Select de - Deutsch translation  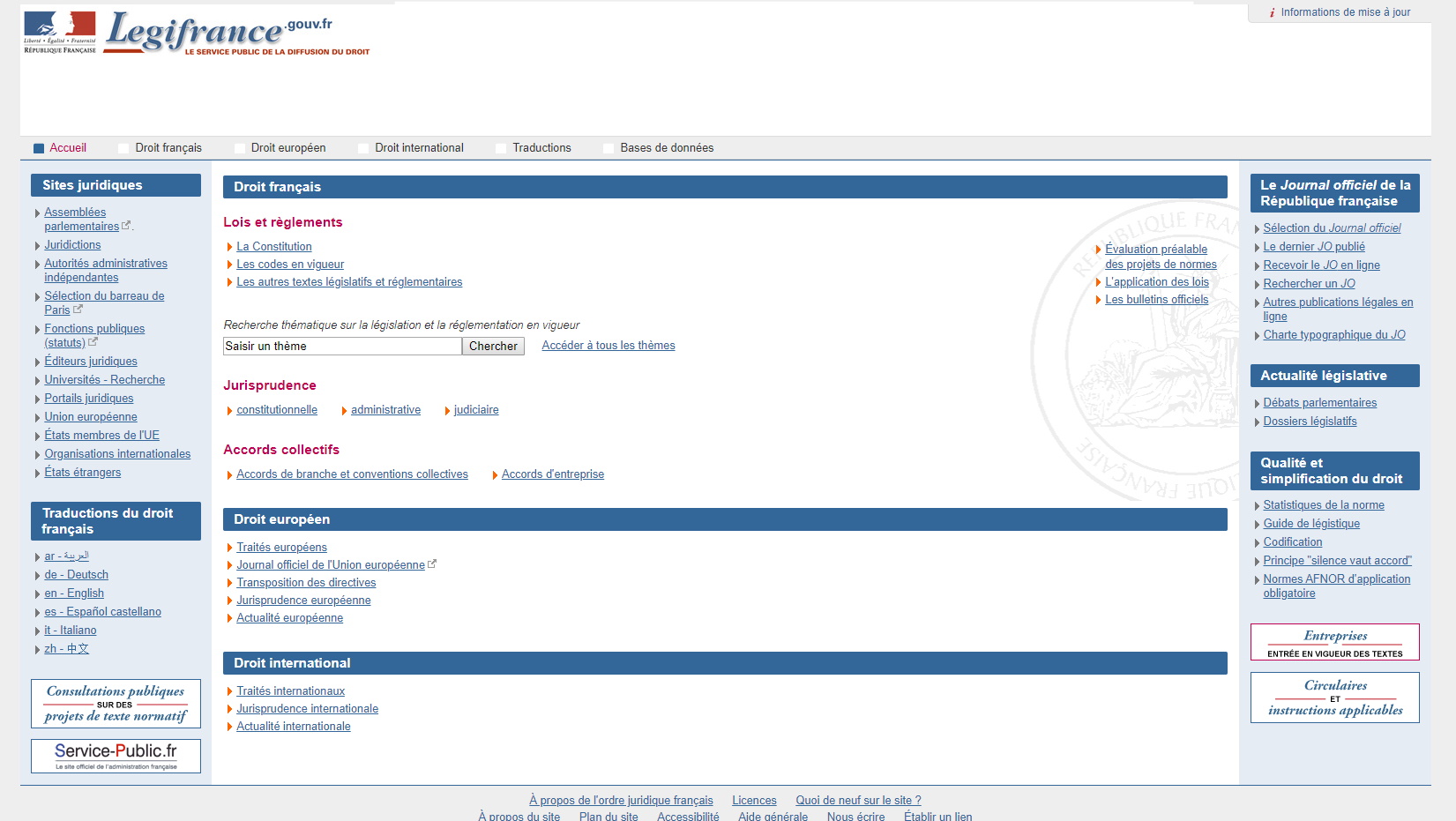click(76, 575)
